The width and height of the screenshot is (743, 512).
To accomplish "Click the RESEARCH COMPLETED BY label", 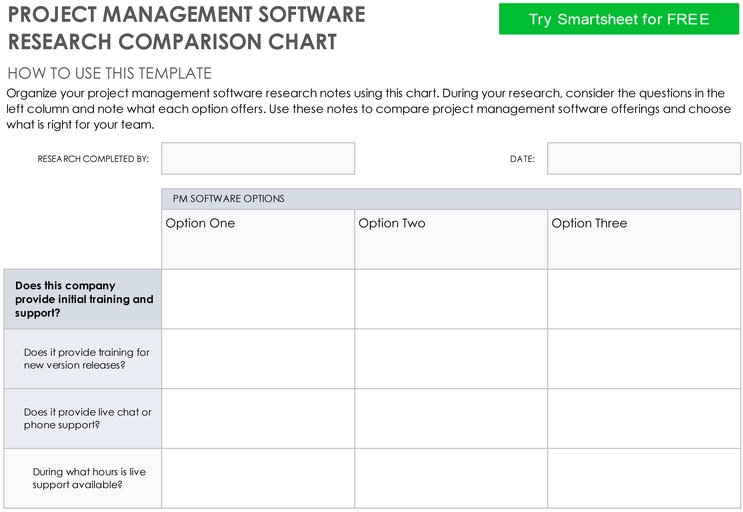I will click(x=93, y=159).
